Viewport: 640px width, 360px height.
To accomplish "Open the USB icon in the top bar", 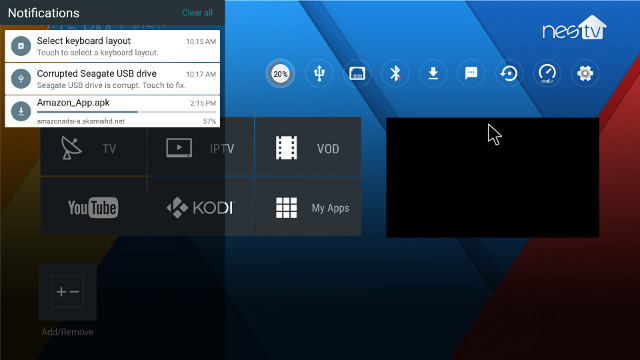I will click(x=319, y=73).
